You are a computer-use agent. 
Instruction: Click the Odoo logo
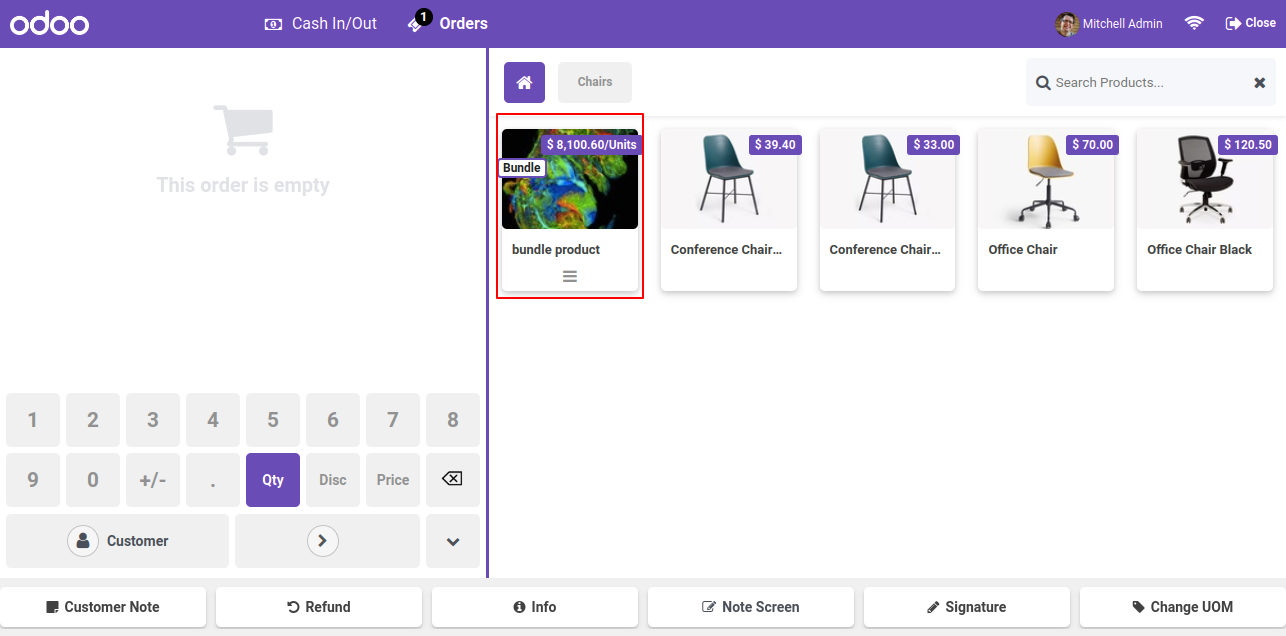pyautogui.click(x=50, y=23)
